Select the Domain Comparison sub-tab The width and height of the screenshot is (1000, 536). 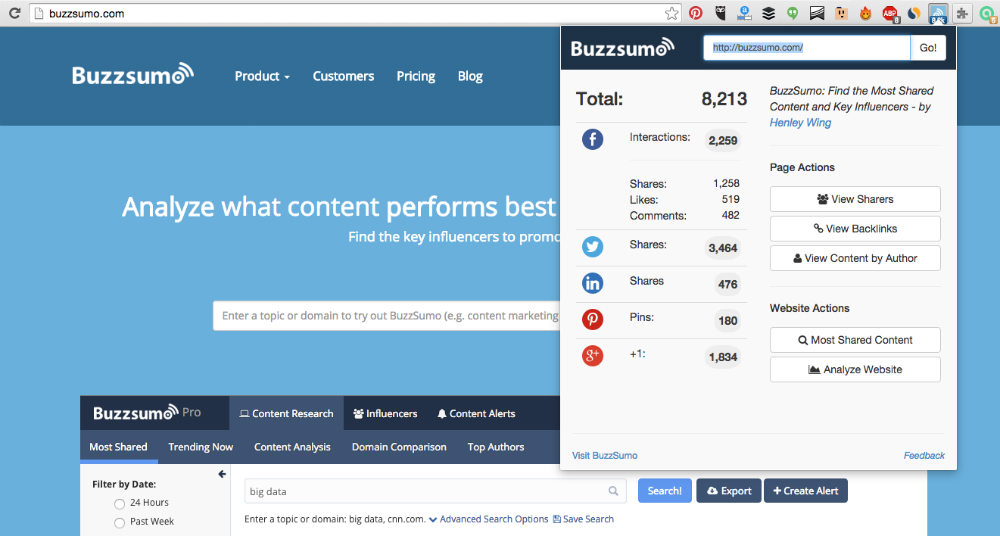click(399, 447)
